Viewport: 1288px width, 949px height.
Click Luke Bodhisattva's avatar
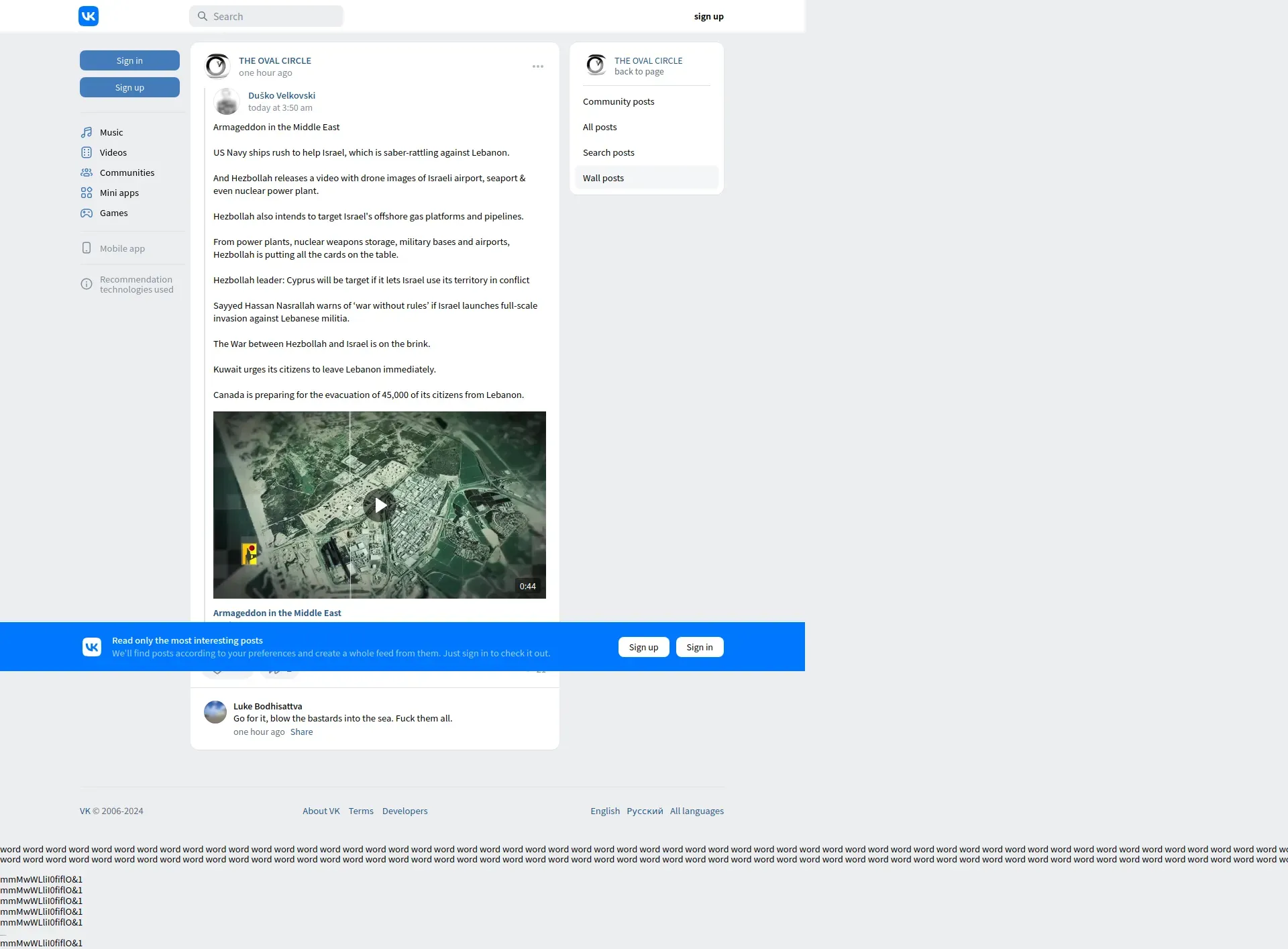tap(215, 712)
